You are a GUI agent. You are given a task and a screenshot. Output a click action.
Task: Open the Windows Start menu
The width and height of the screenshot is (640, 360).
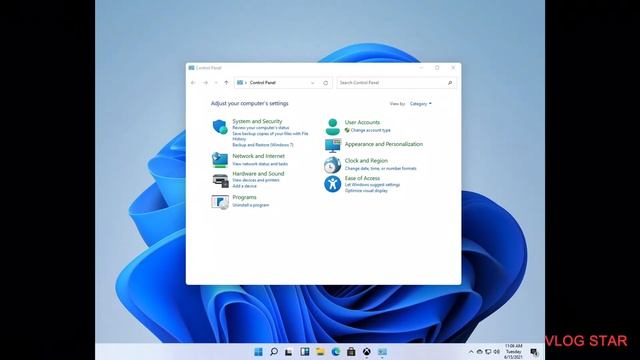tap(258, 352)
